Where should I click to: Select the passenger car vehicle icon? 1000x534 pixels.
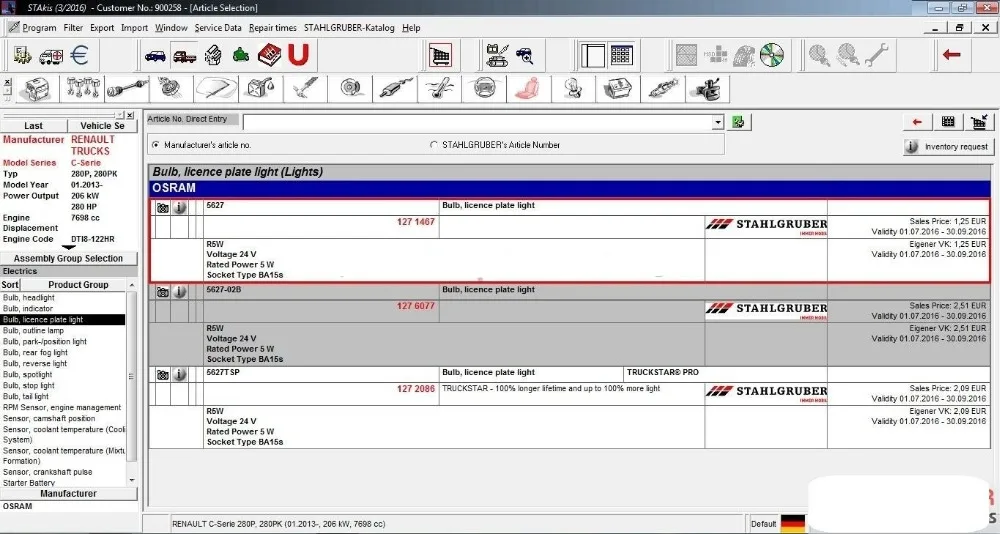(155, 56)
